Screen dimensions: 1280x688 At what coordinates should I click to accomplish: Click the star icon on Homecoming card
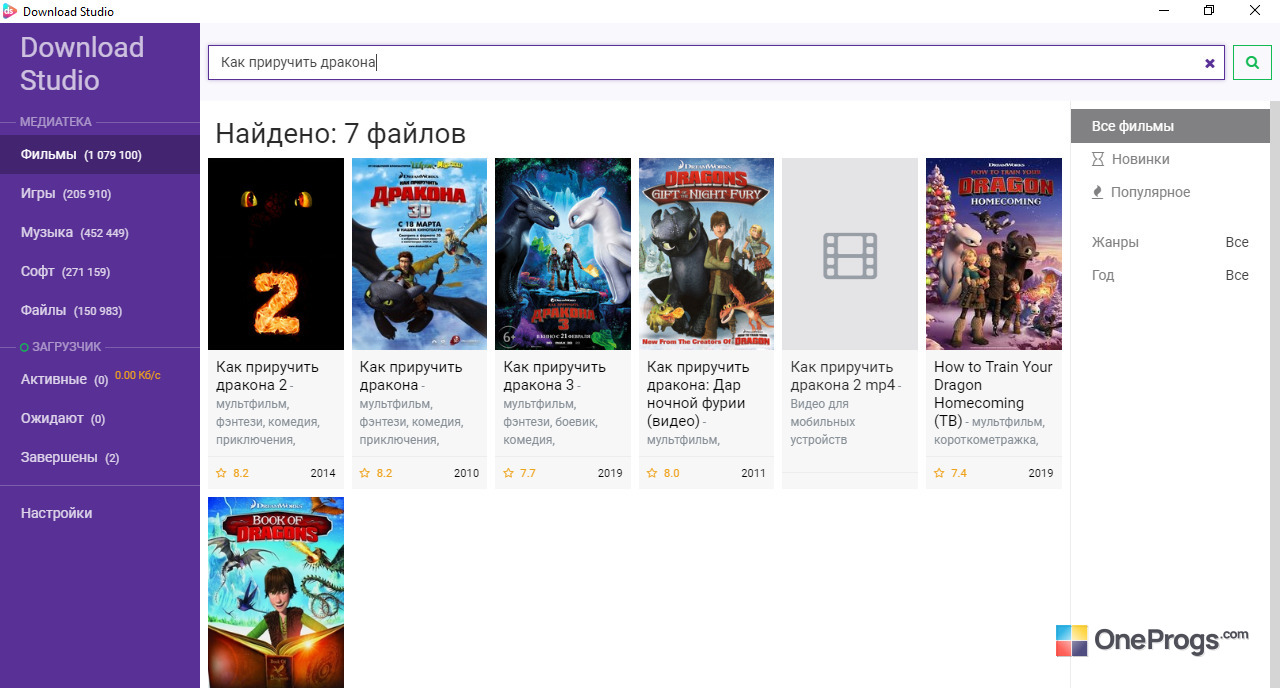point(940,473)
